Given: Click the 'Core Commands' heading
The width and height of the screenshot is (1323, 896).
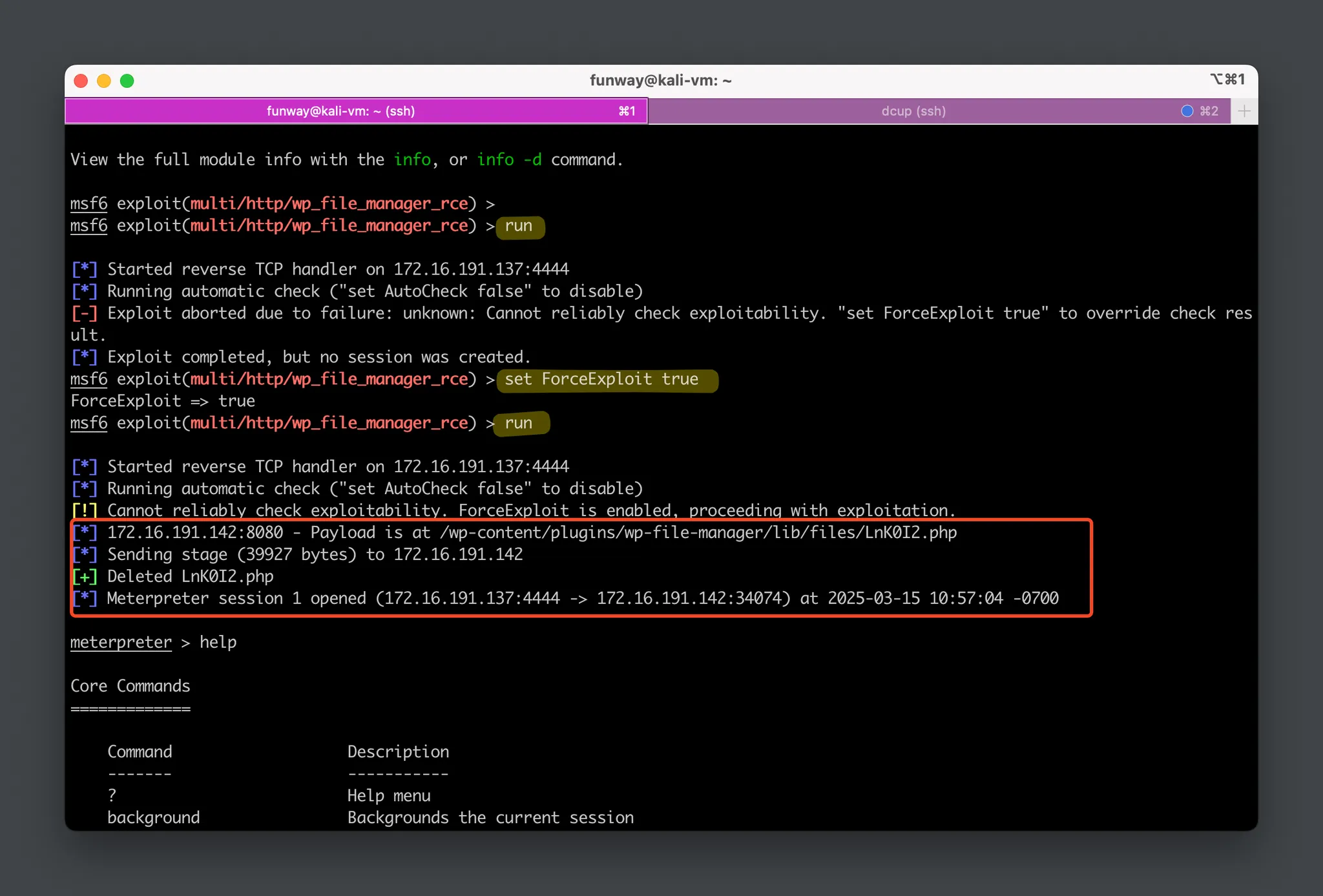Looking at the screenshot, I should pos(130,686).
